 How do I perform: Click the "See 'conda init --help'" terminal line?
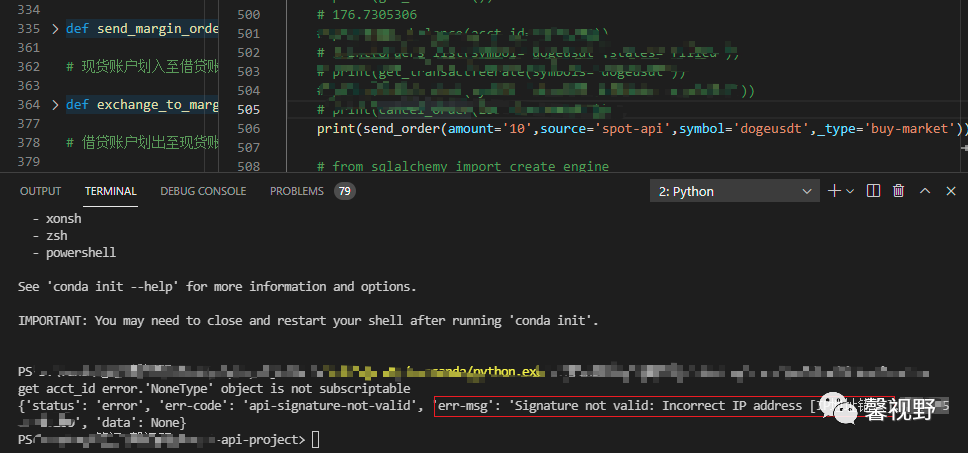217,286
